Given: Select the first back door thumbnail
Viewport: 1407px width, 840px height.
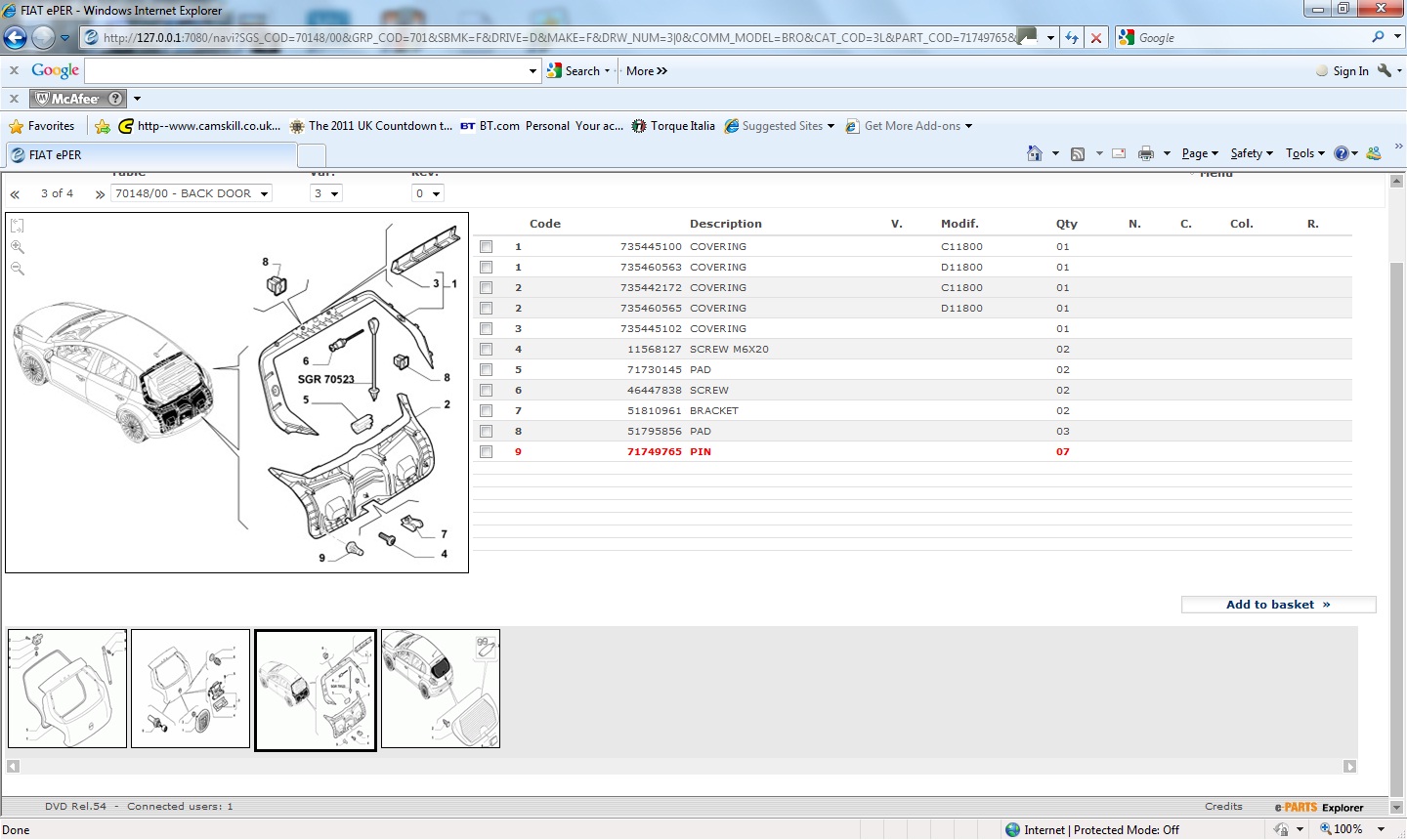Looking at the screenshot, I should coord(67,689).
